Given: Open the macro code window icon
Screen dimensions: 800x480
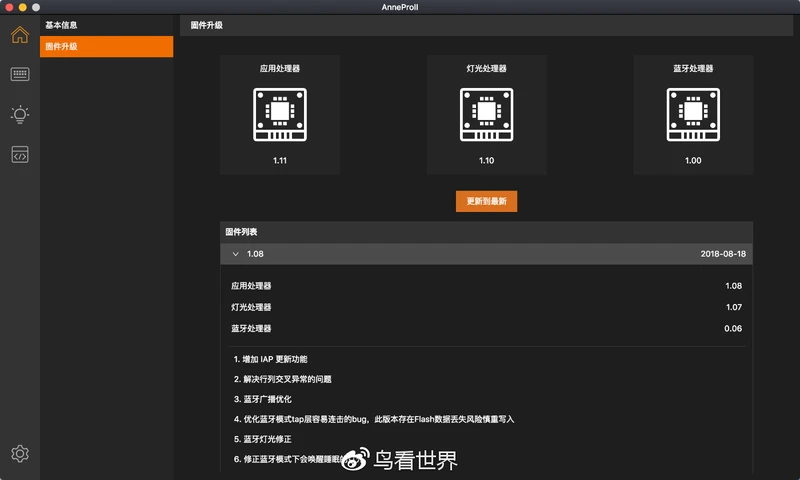Looking at the screenshot, I should pyautogui.click(x=20, y=154).
